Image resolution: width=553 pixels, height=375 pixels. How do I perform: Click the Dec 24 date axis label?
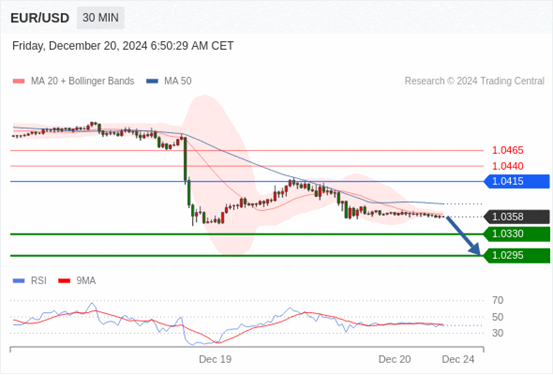point(458,359)
